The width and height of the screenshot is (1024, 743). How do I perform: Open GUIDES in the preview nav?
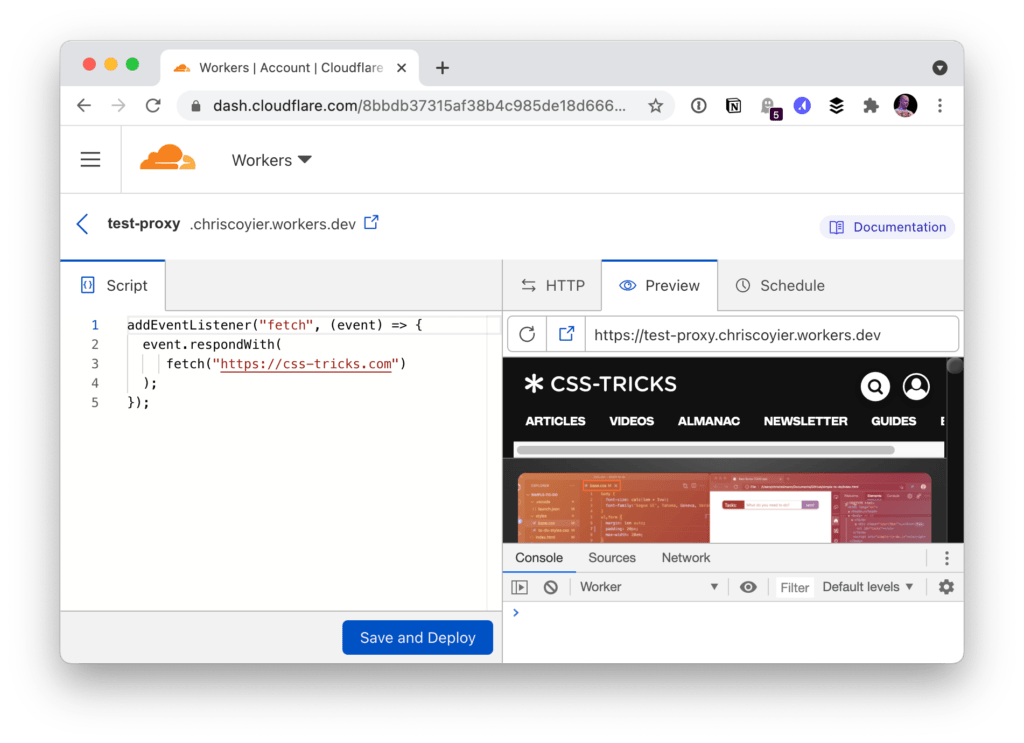[893, 421]
